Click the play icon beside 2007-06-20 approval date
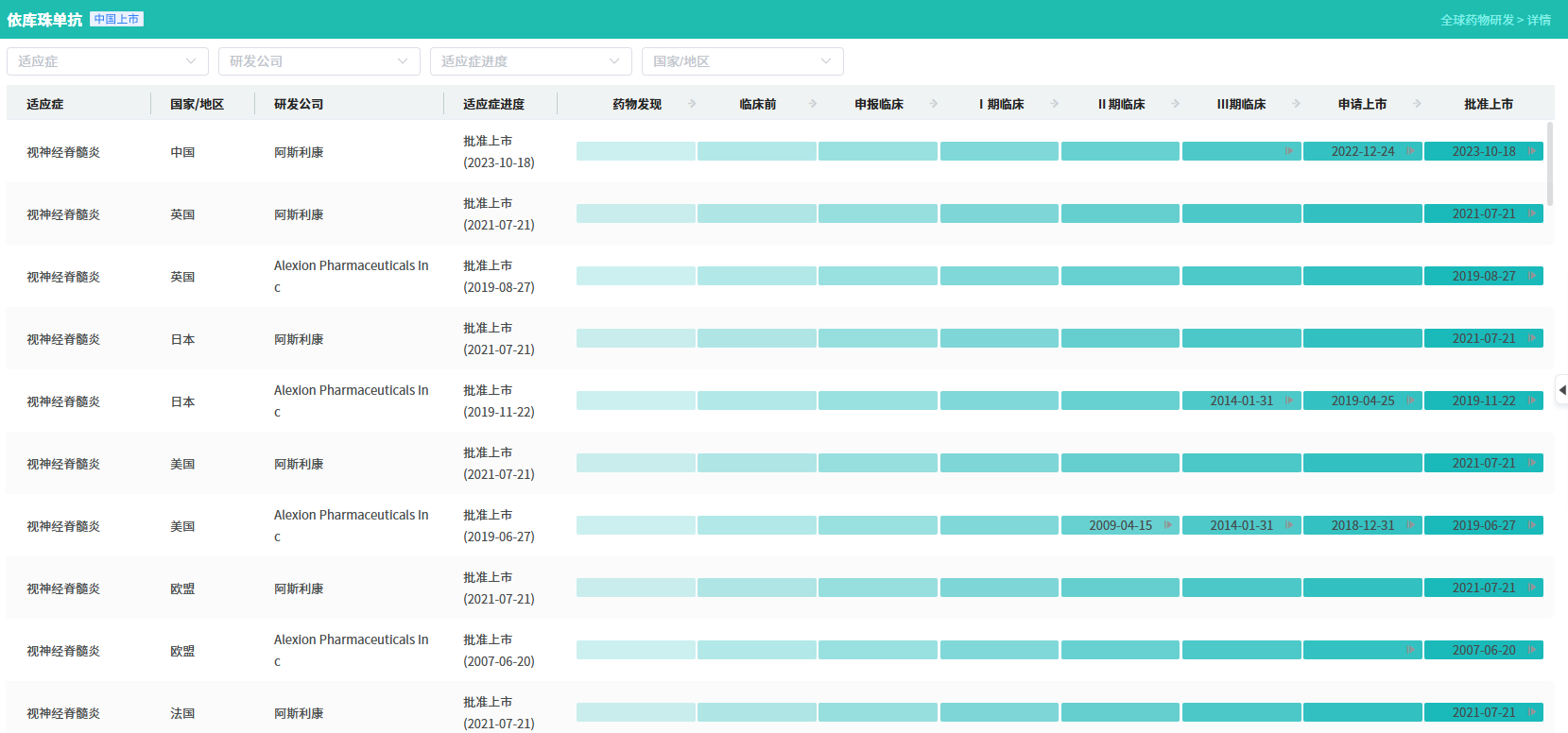Viewport: 1568px width, 733px height. pyautogui.click(x=1531, y=650)
